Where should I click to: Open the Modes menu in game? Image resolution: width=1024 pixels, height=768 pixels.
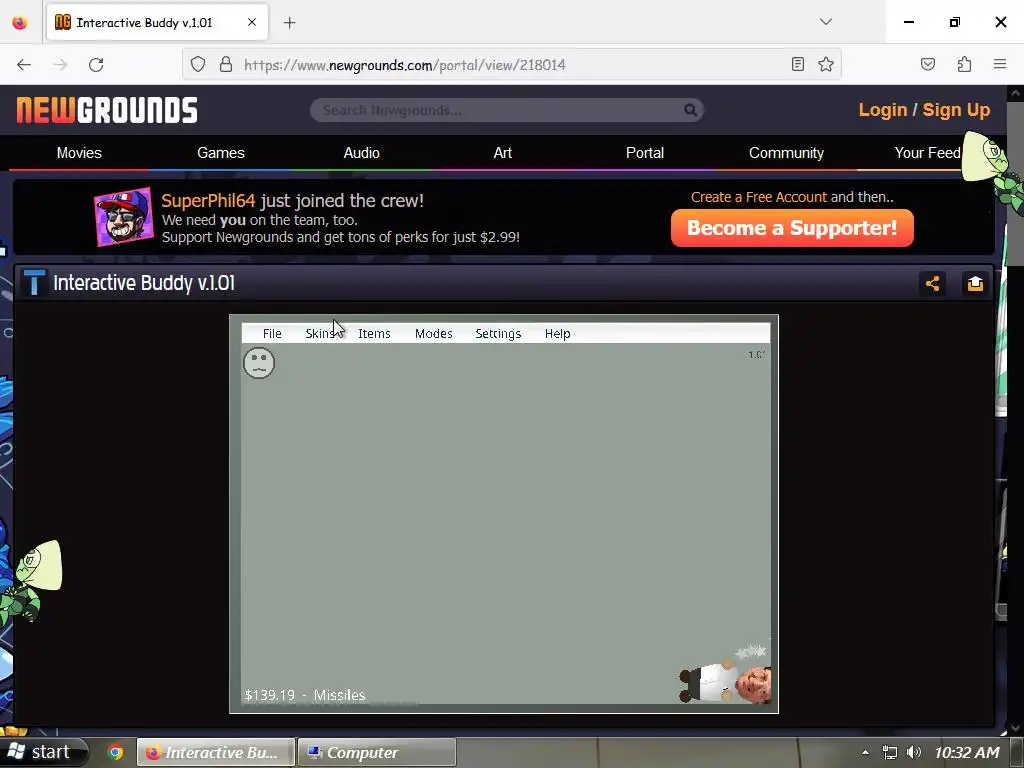tap(434, 334)
